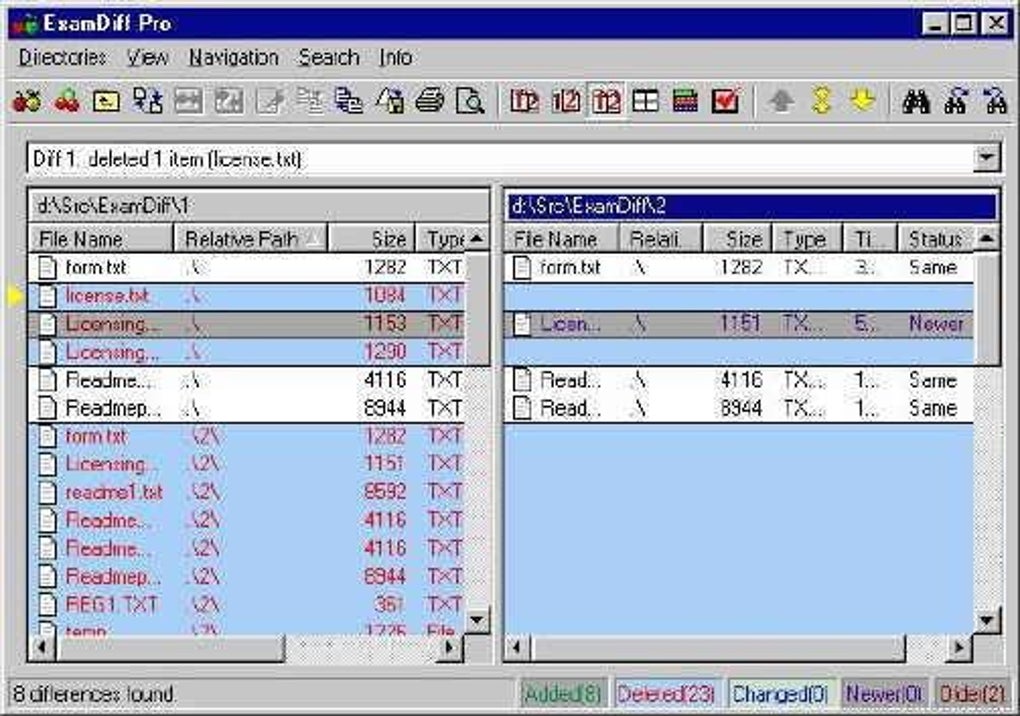Click right pane horizontal scrollbar left arrow
This screenshot has height=716, width=1020.
[518, 647]
